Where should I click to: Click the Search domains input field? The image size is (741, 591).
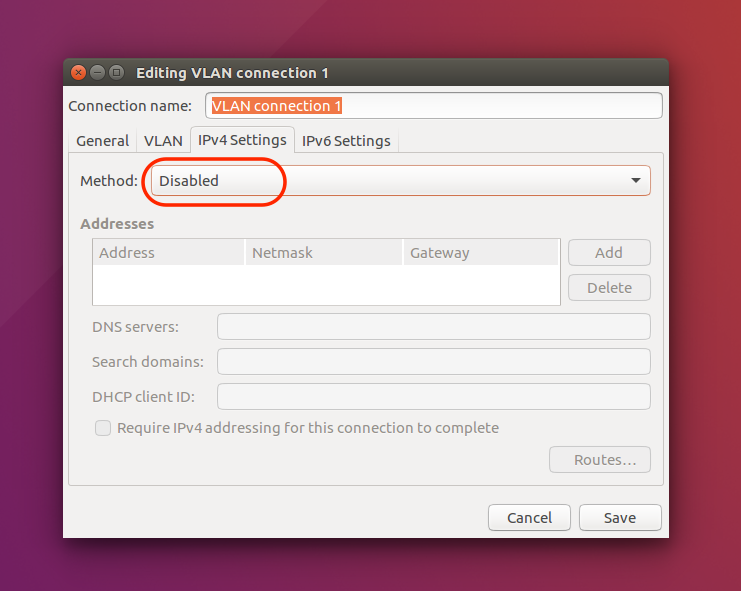point(434,361)
